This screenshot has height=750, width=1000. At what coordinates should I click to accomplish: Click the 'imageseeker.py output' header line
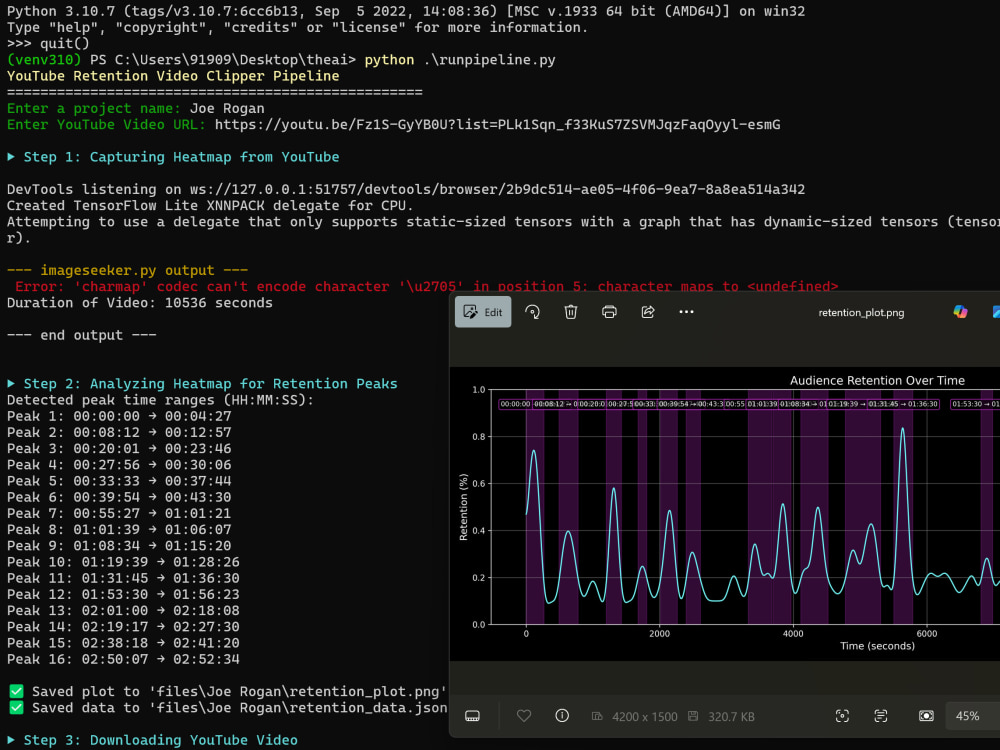pyautogui.click(x=128, y=270)
